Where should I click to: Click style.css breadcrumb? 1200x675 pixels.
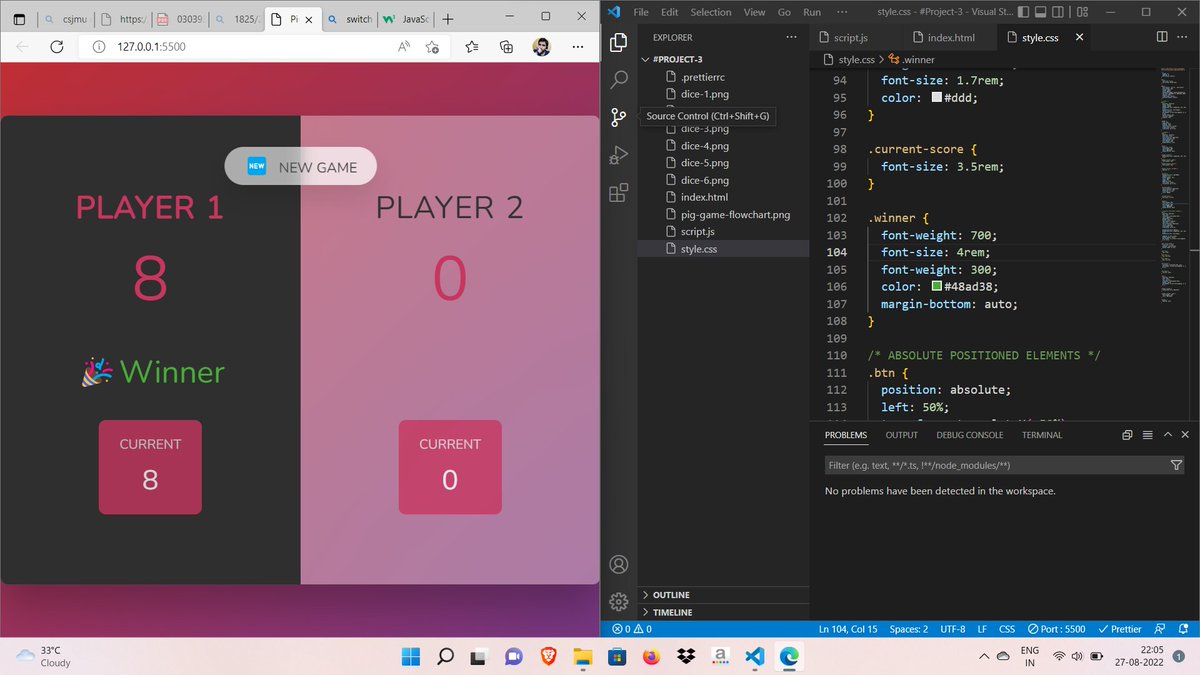[849, 60]
